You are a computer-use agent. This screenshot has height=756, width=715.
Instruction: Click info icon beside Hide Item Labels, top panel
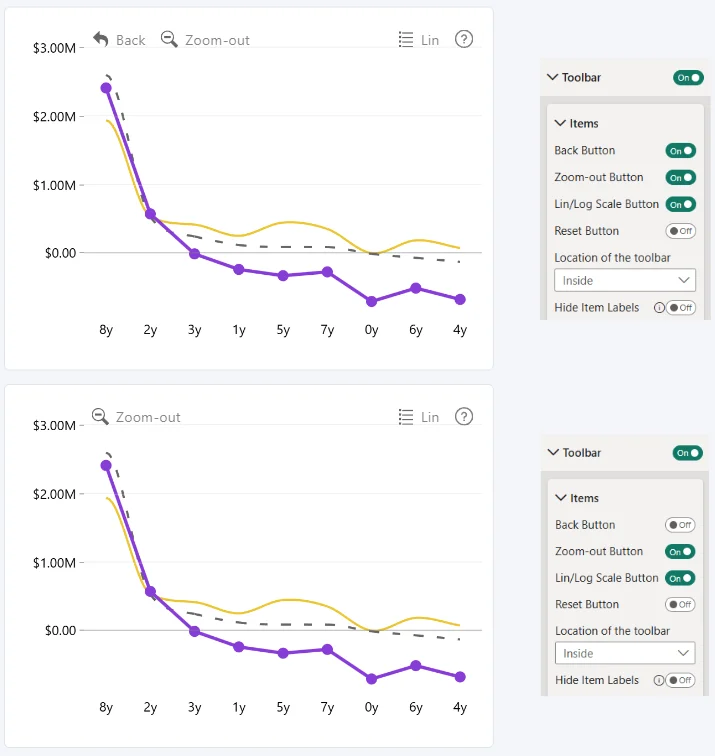(659, 308)
